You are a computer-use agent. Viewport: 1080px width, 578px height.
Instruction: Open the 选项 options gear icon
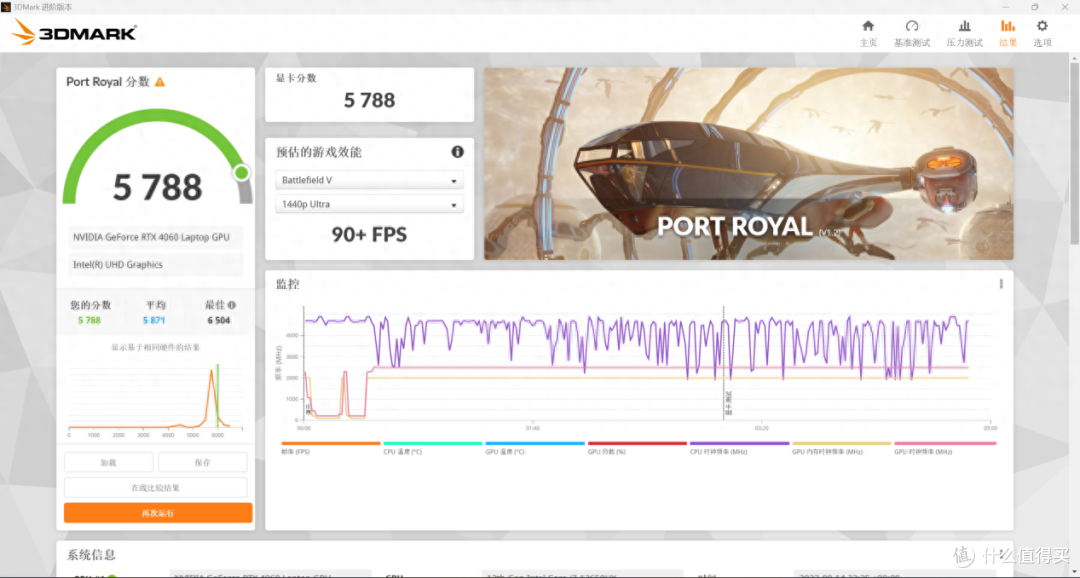click(1042, 26)
